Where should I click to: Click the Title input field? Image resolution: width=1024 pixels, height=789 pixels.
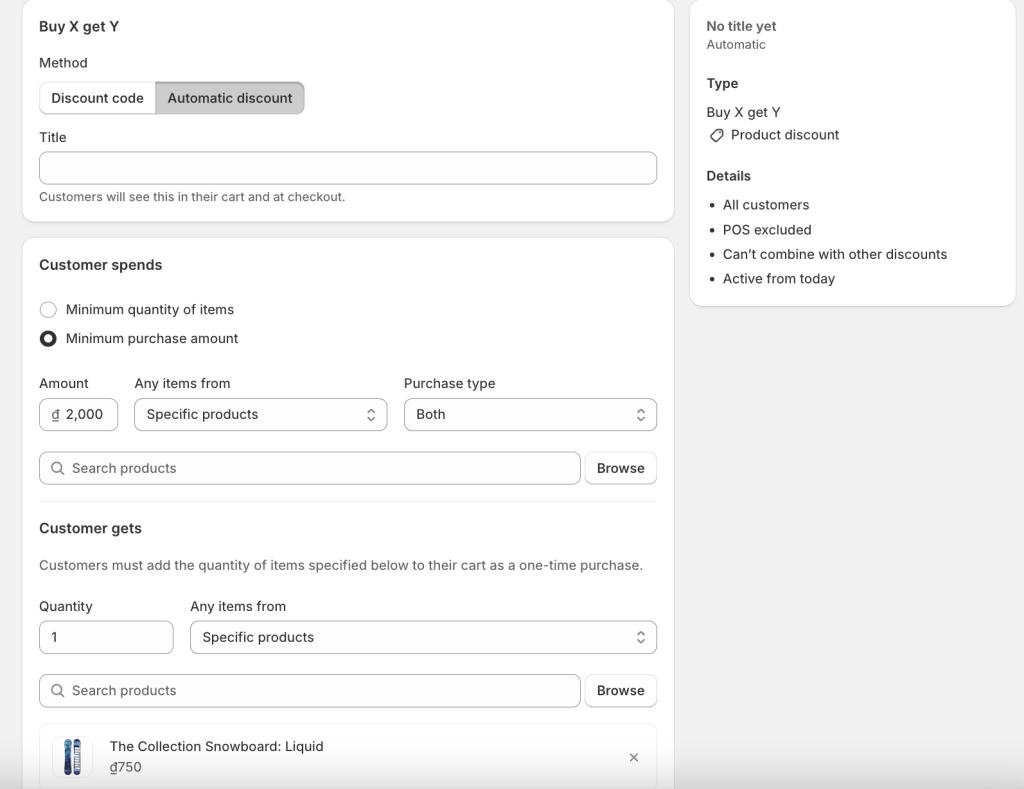pyautogui.click(x=347, y=168)
